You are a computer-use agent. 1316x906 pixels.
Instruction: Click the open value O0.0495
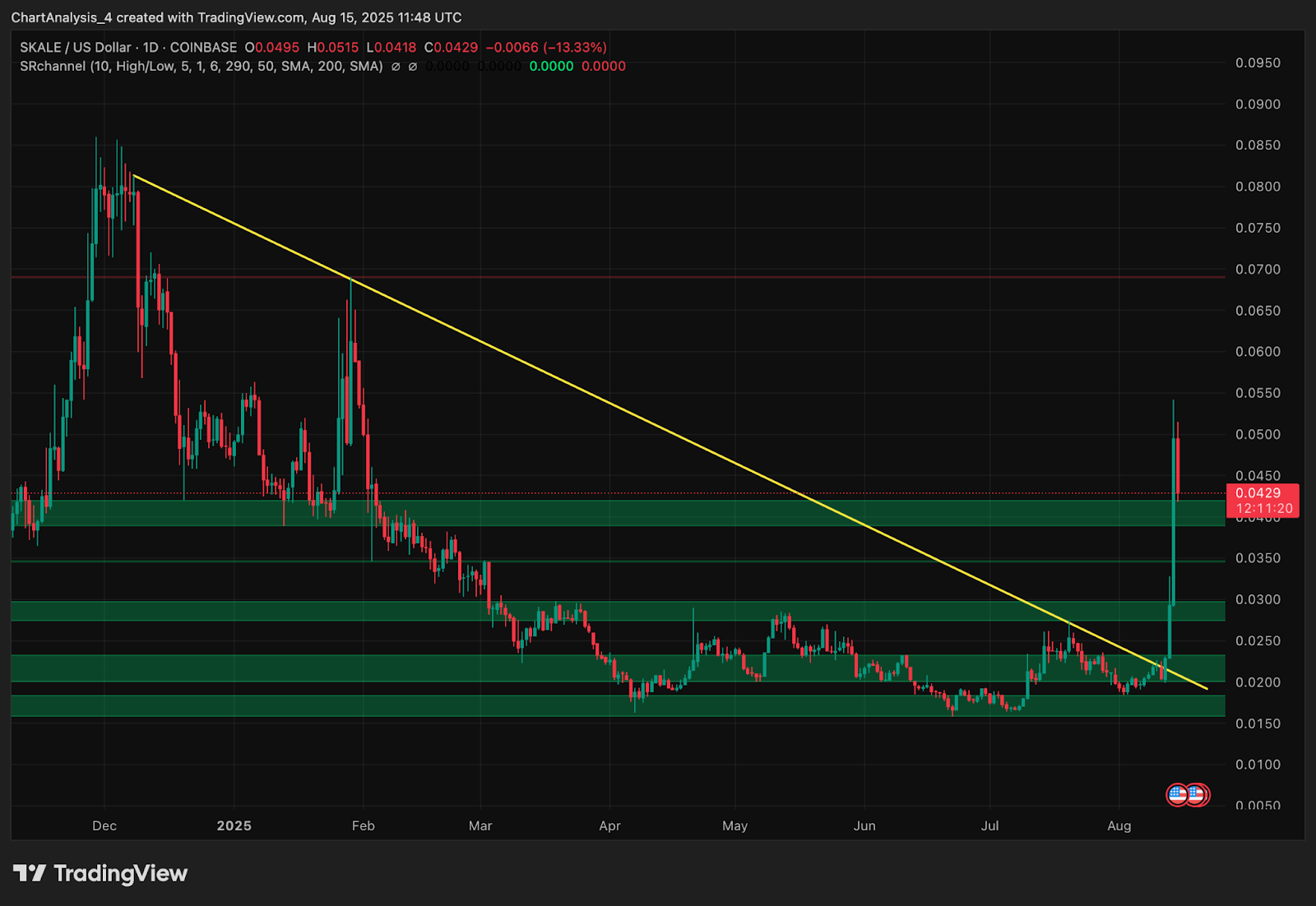[x=272, y=48]
